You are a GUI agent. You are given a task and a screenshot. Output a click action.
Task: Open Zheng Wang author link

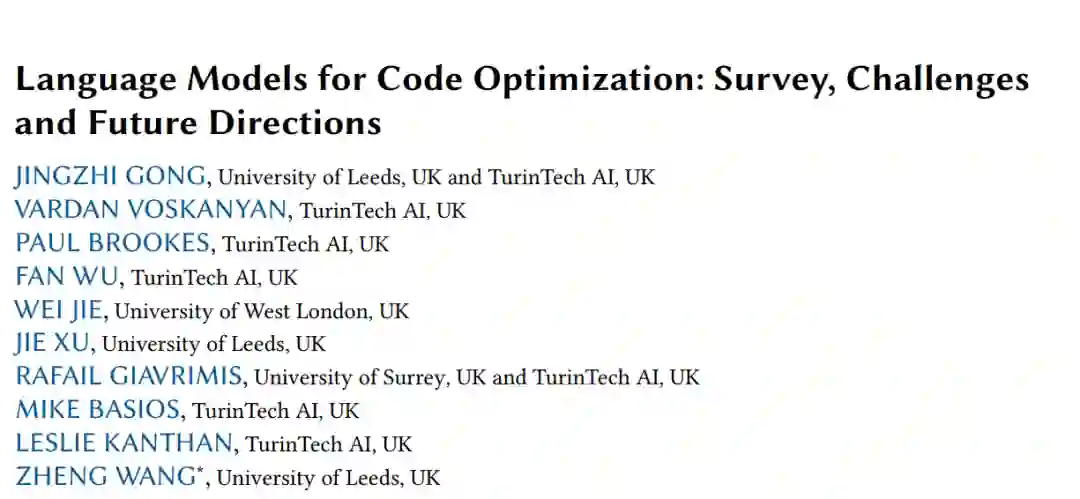click(x=105, y=477)
